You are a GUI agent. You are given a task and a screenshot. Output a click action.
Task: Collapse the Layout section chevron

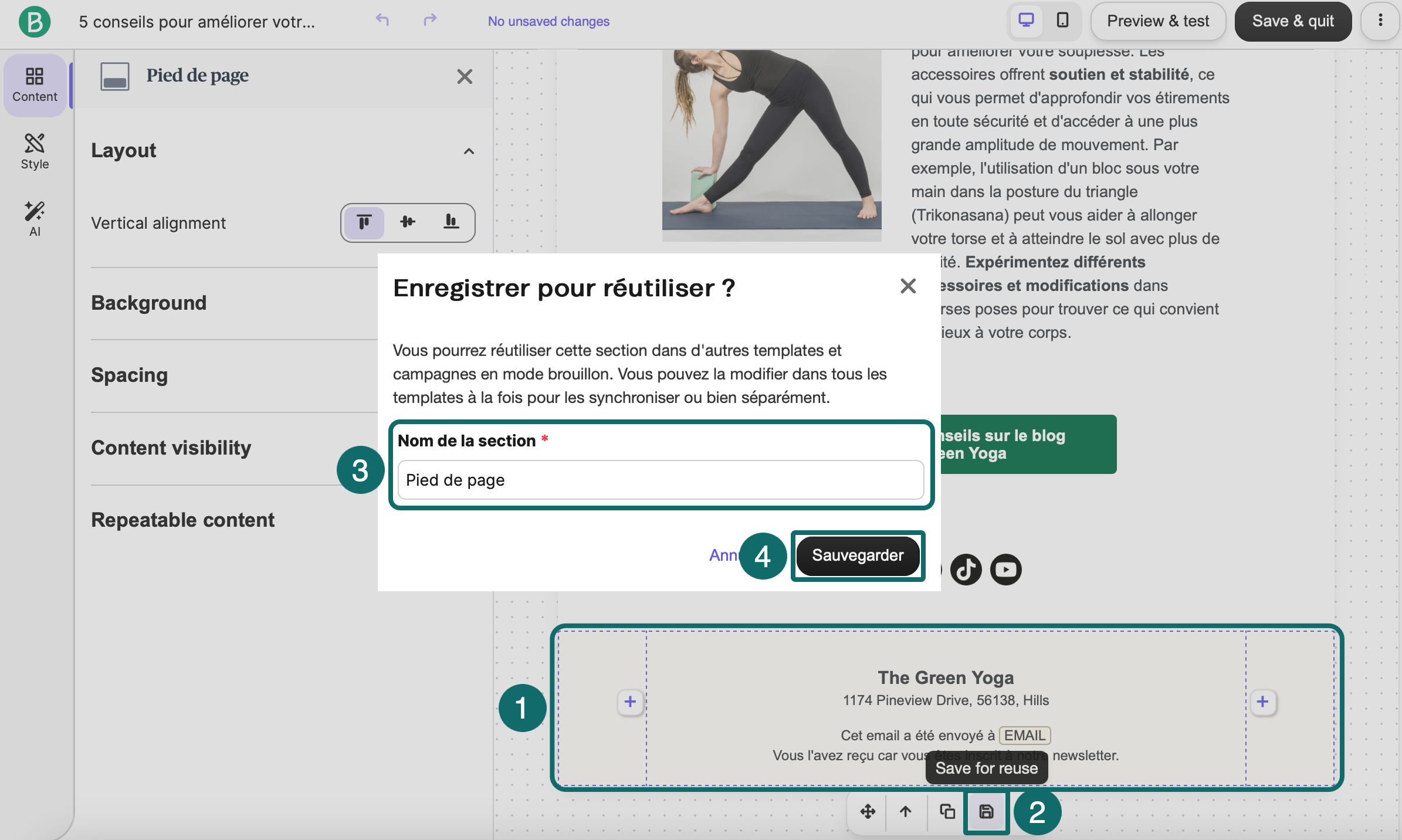pos(469,151)
